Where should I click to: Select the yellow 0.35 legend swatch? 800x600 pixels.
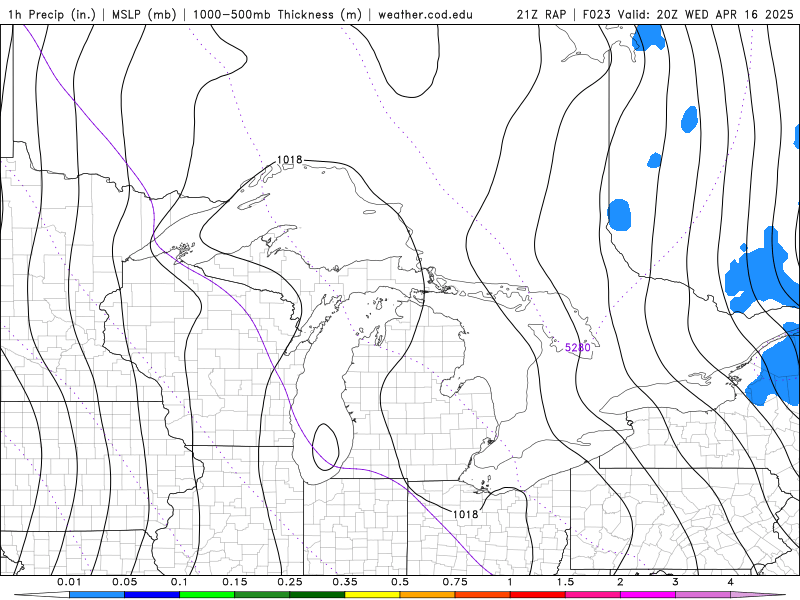(x=372, y=595)
